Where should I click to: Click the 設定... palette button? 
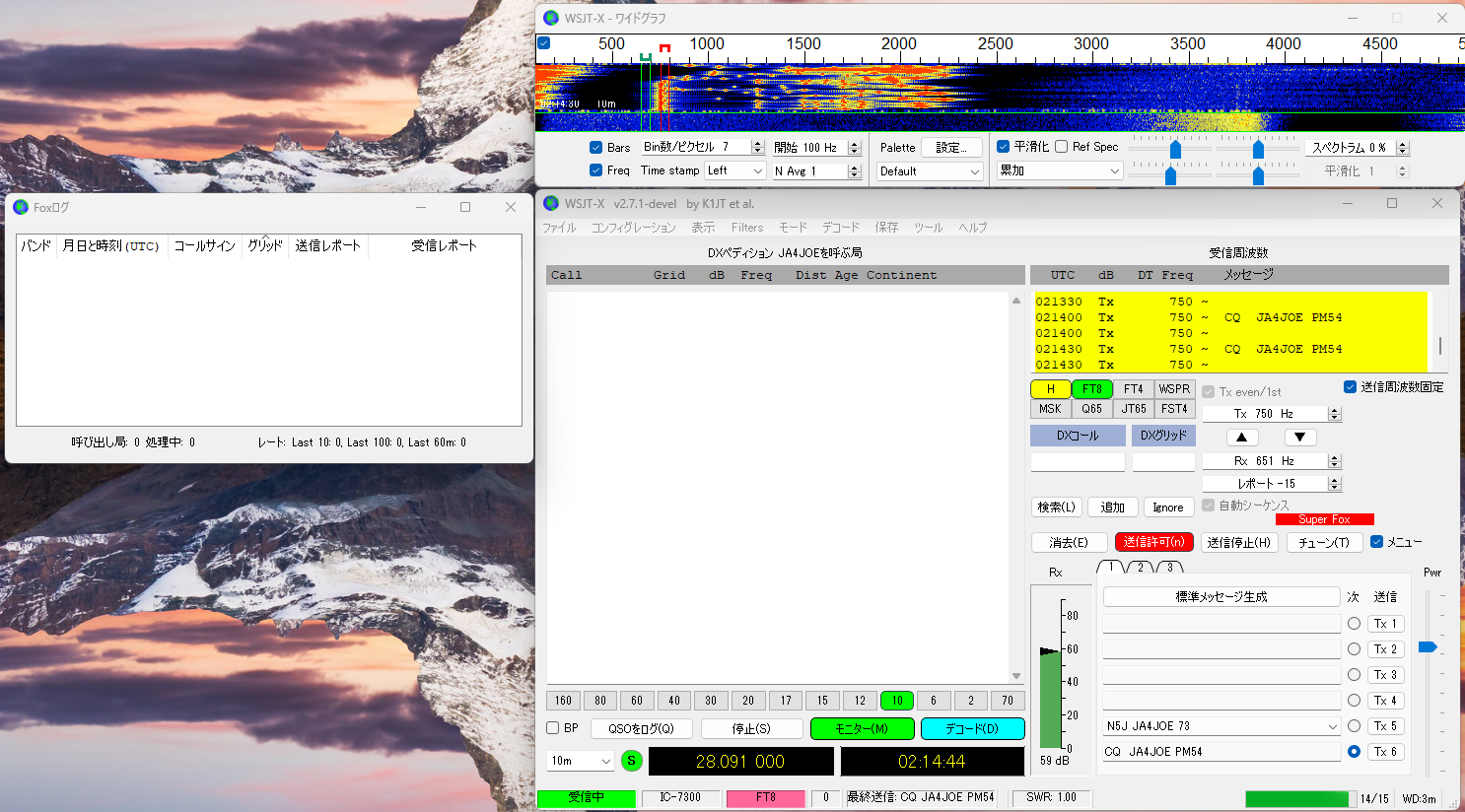point(952,148)
